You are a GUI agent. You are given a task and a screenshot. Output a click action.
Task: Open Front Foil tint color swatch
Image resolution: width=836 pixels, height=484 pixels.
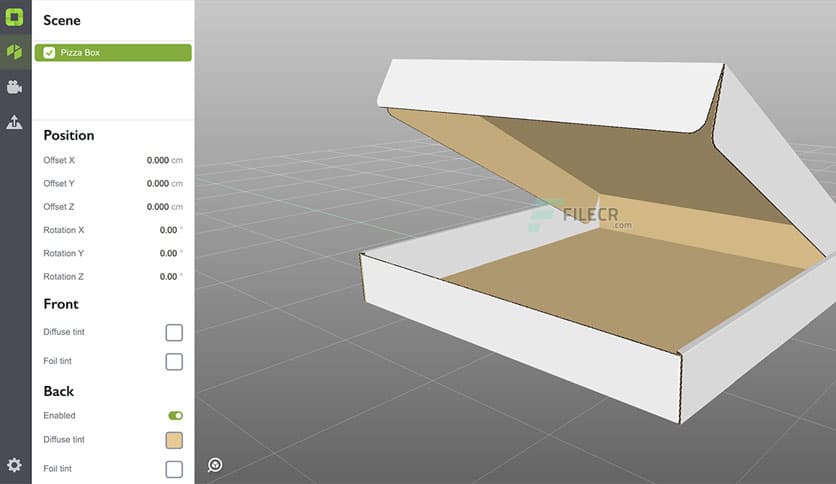click(x=174, y=361)
